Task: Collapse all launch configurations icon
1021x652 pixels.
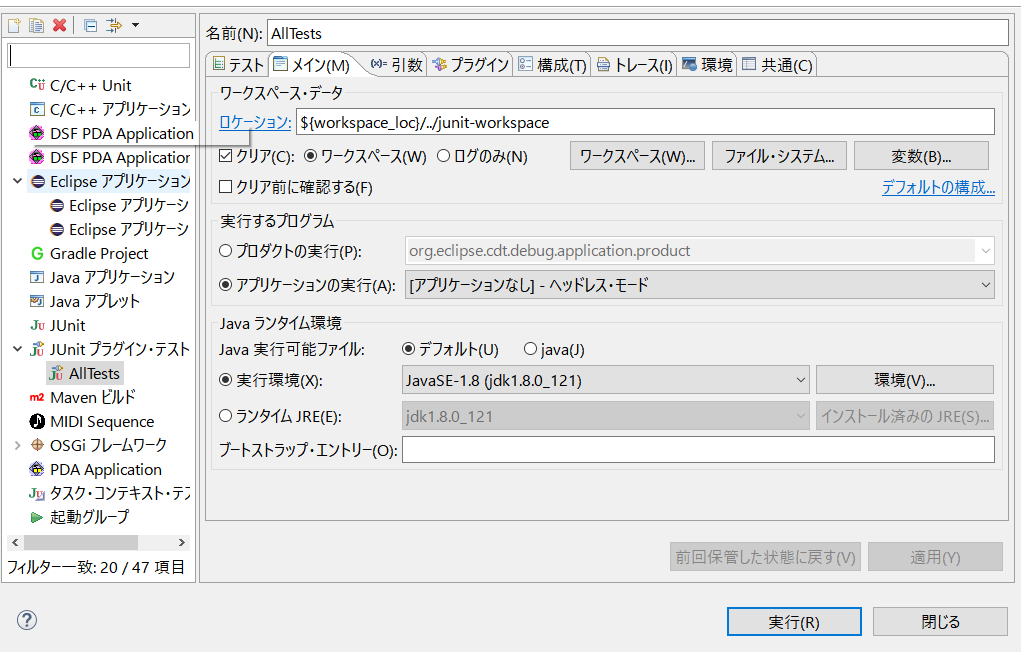Action: (91, 25)
